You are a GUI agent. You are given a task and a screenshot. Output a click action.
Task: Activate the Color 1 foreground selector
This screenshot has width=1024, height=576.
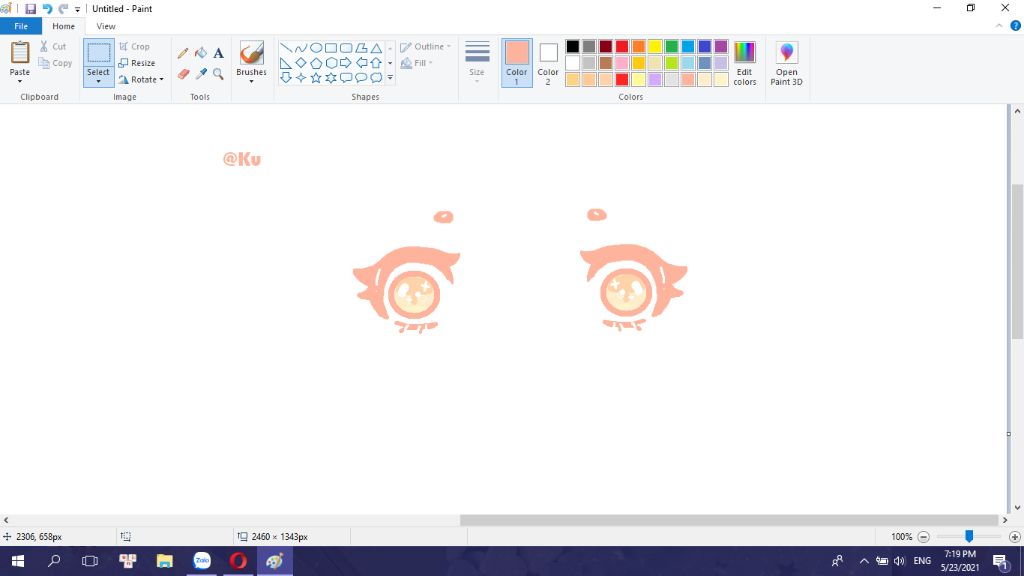(517, 63)
